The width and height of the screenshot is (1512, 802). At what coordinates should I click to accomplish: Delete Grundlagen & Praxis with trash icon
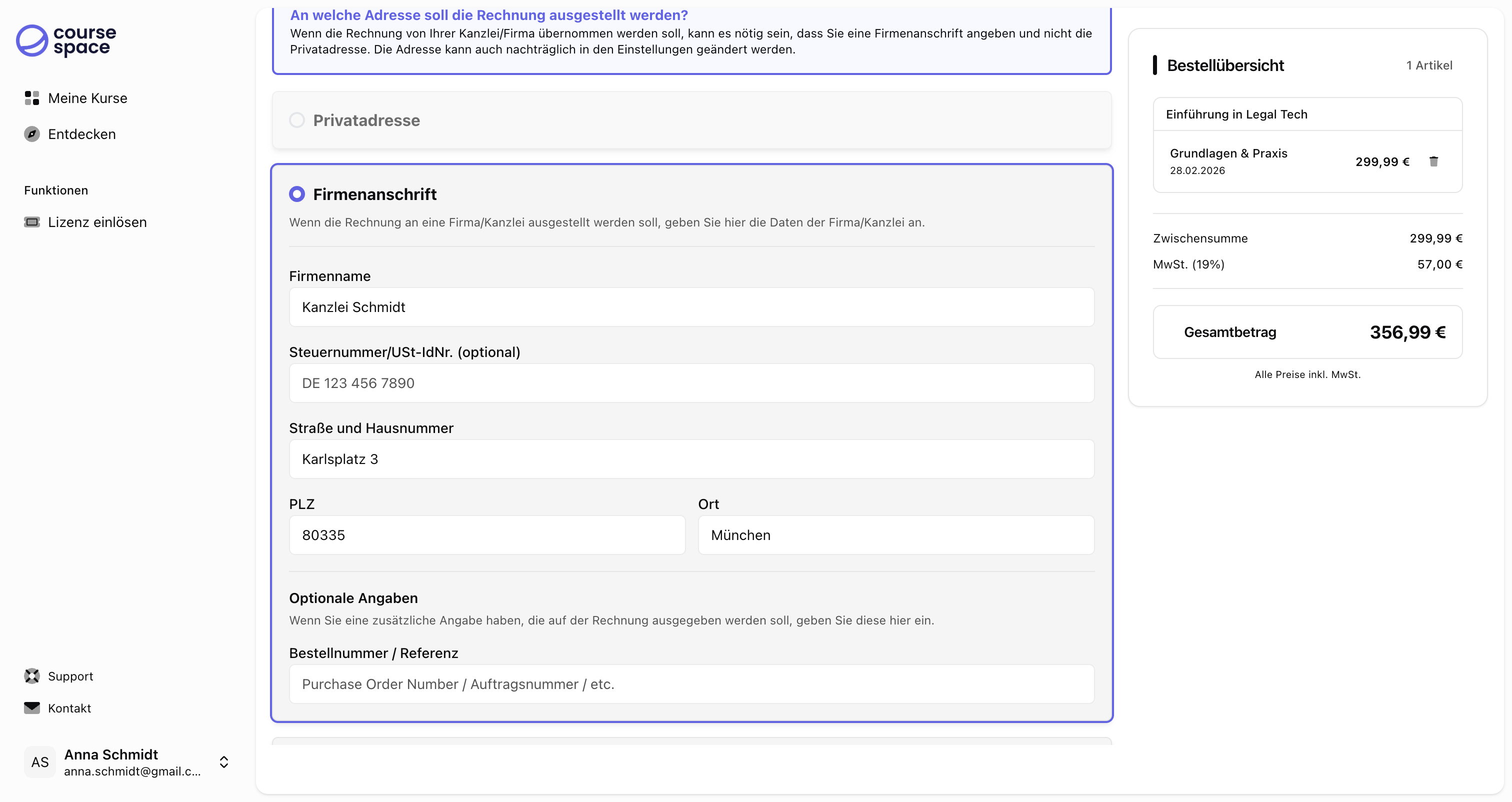pos(1433,161)
